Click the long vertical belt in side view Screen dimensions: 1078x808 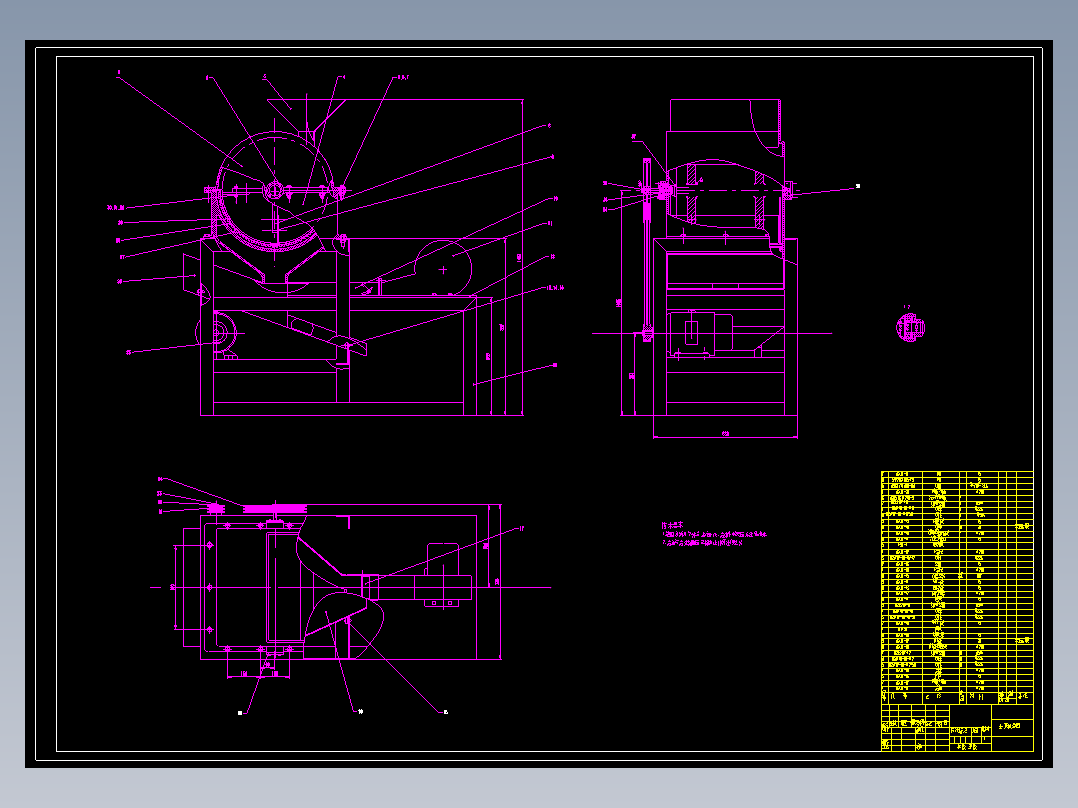click(647, 248)
